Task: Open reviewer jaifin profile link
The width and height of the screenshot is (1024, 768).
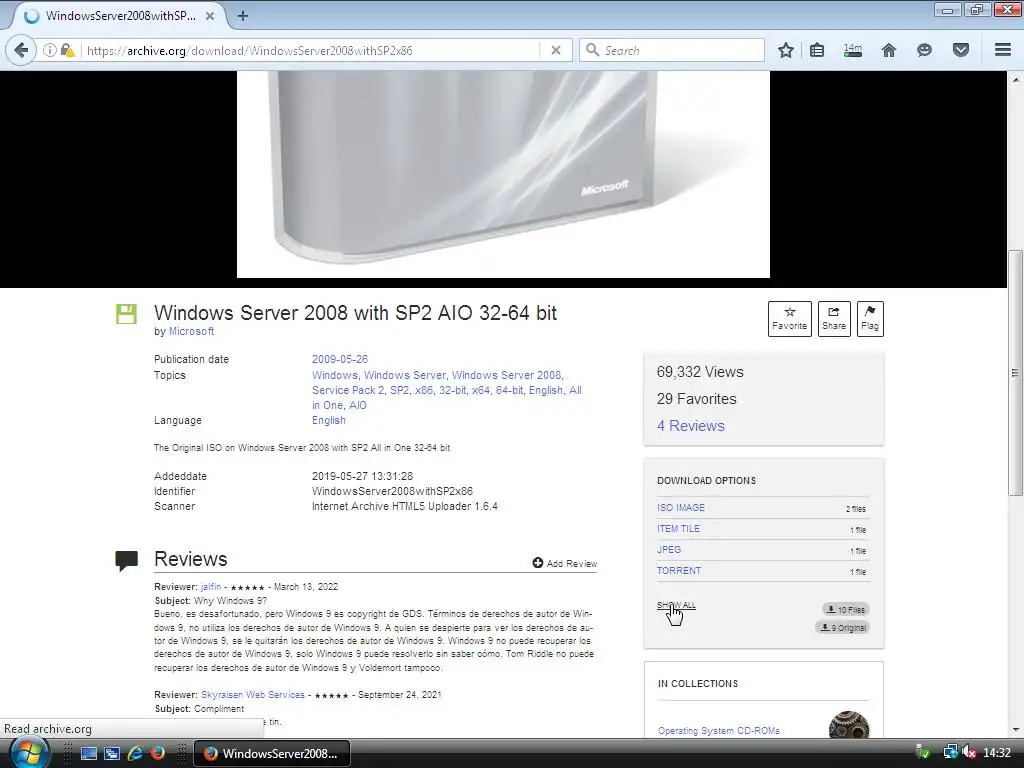Action: pyautogui.click(x=211, y=586)
